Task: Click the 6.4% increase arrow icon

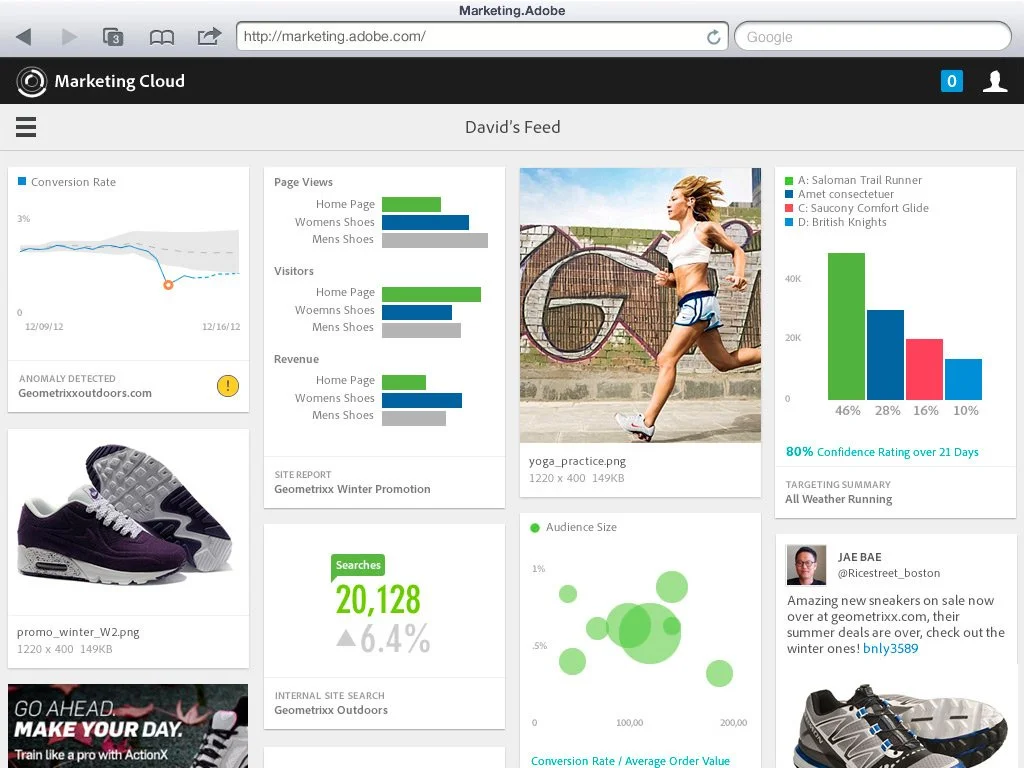Action: (x=346, y=637)
